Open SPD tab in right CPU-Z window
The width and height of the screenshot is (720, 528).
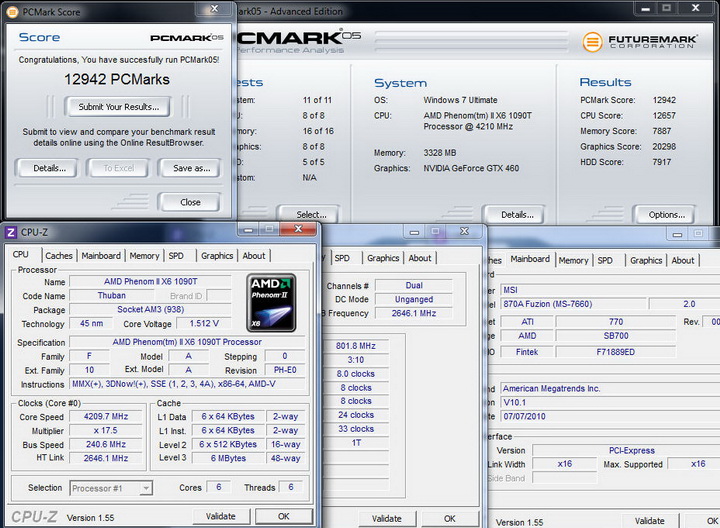coord(605,260)
